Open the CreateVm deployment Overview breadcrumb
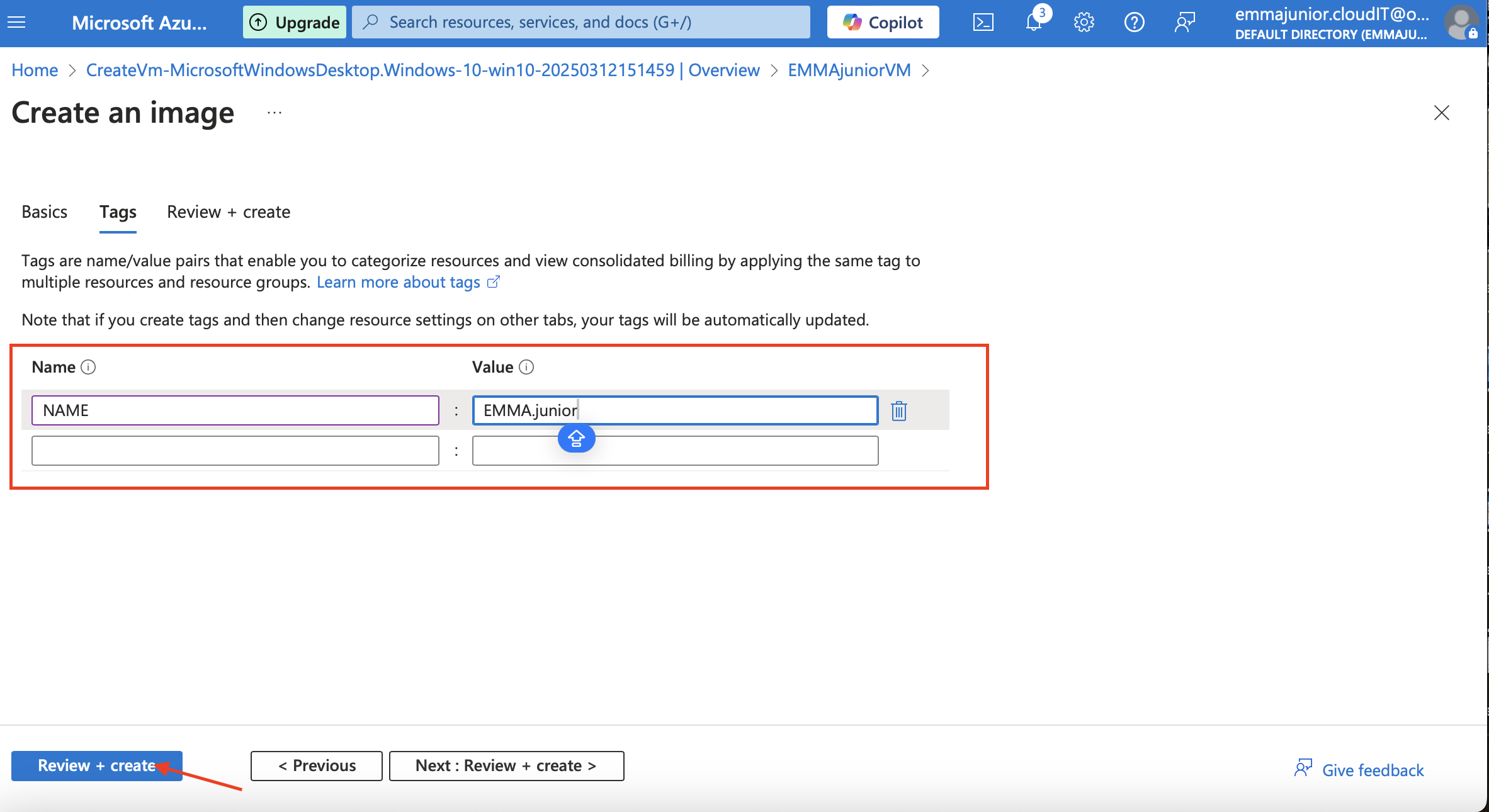1489x812 pixels. 422,70
